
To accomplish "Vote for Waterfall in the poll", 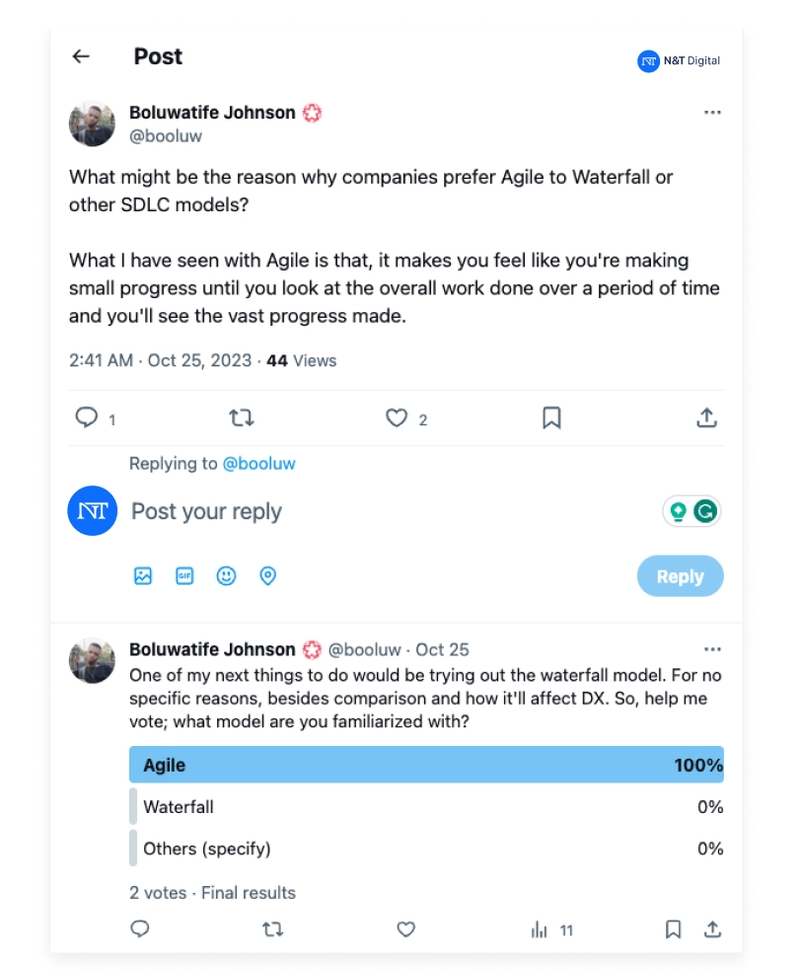I will pyautogui.click(x=425, y=807).
